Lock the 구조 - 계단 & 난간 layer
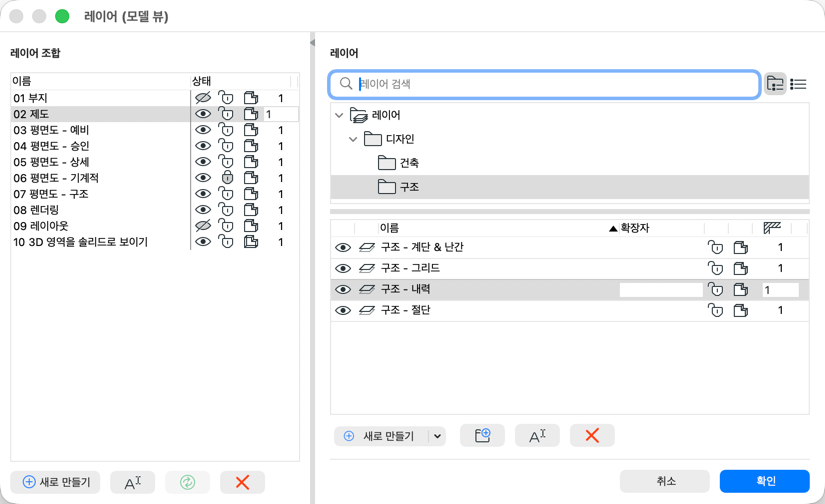 pos(716,247)
